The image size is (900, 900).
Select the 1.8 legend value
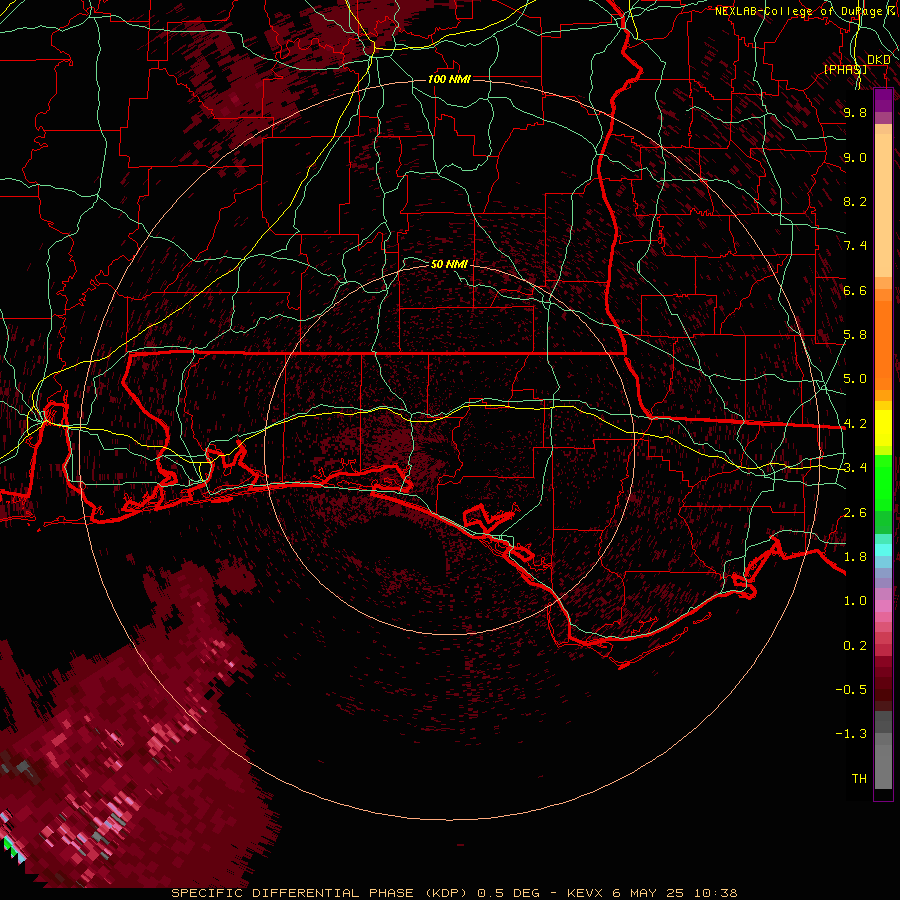(x=855, y=557)
